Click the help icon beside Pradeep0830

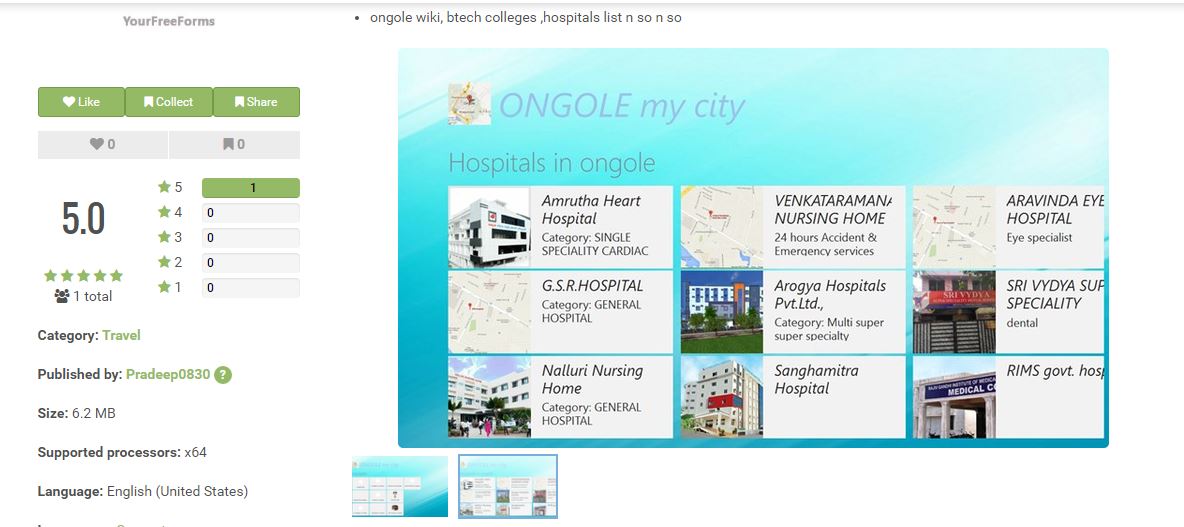223,375
